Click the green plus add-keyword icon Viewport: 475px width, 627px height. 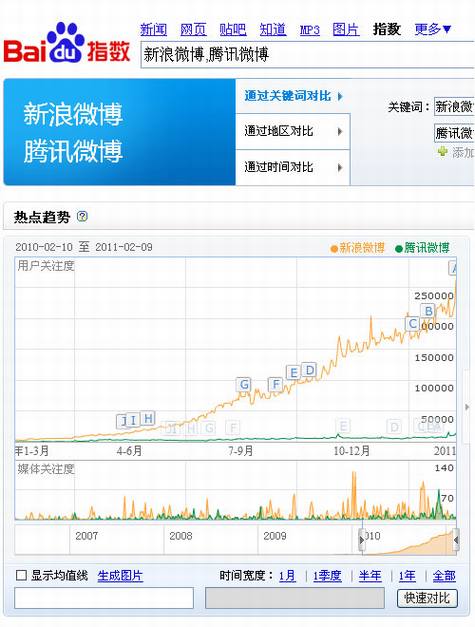click(x=442, y=152)
